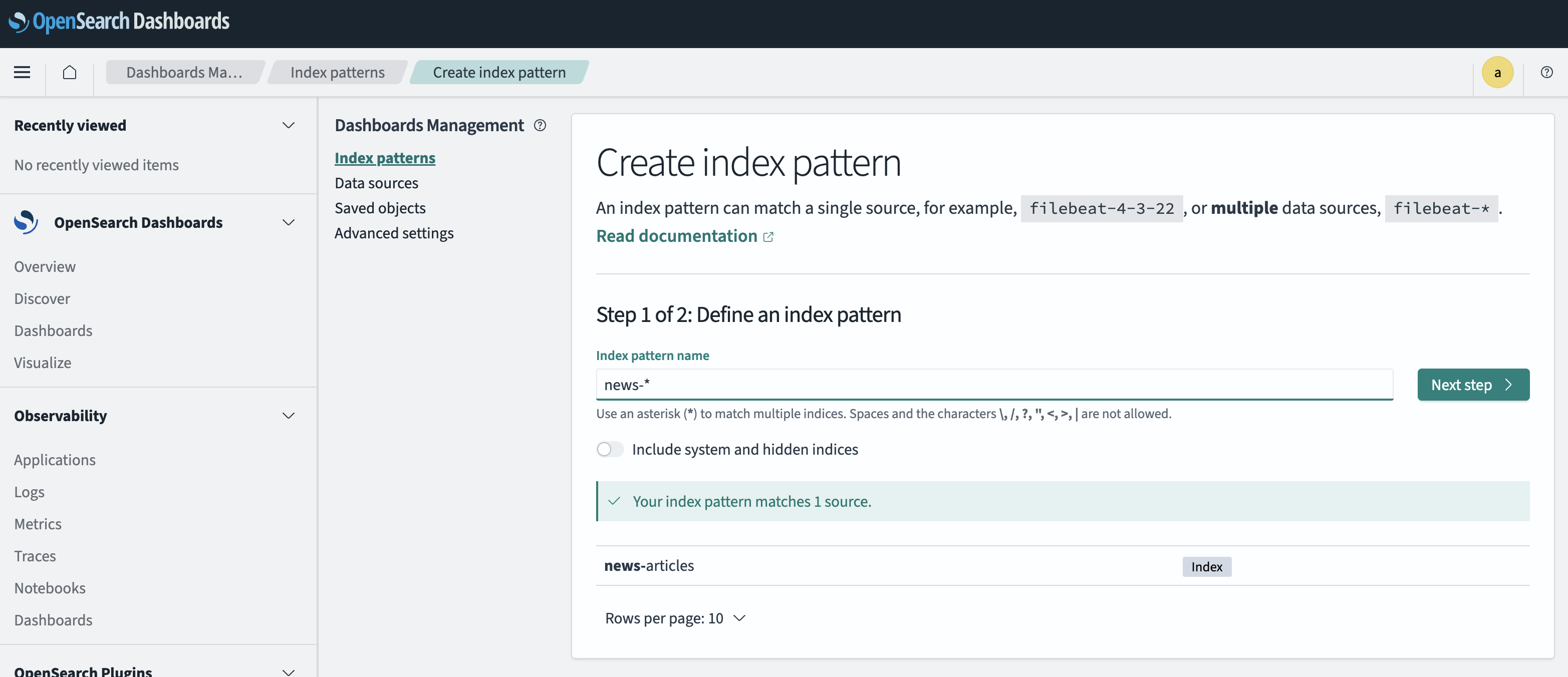1568x677 pixels.
Task: Open the hamburger navigation menu
Action: [22, 73]
